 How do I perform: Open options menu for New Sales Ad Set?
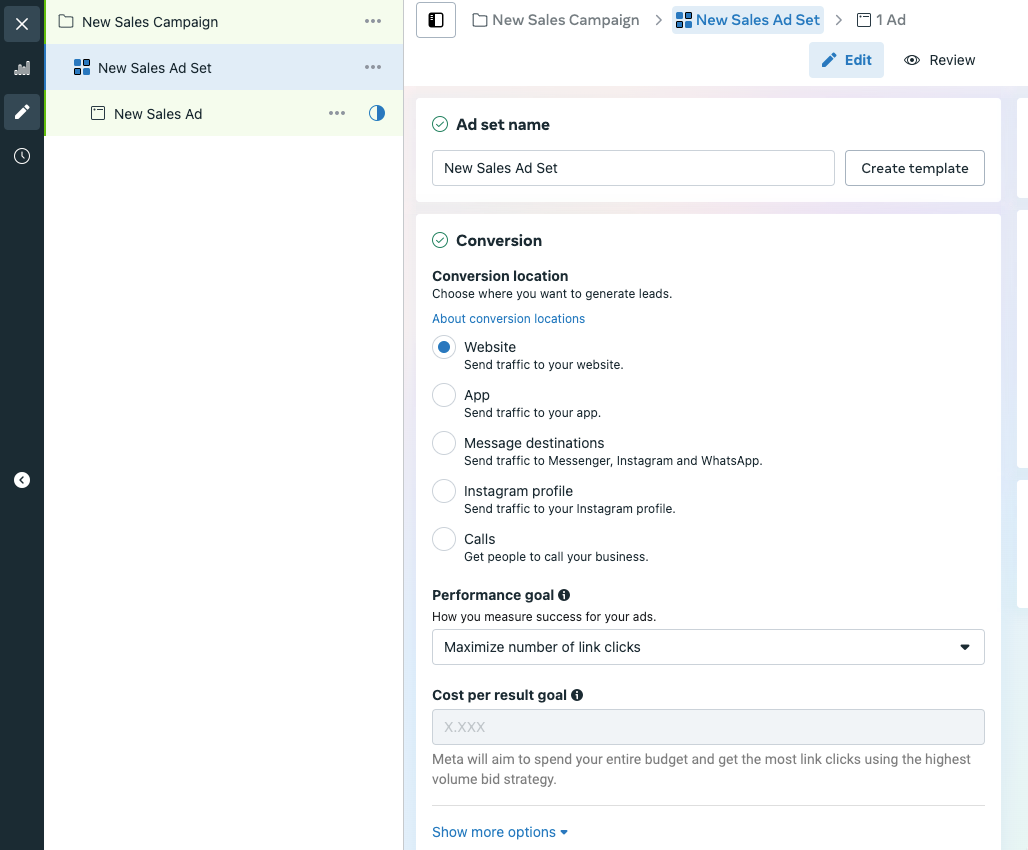tap(373, 67)
